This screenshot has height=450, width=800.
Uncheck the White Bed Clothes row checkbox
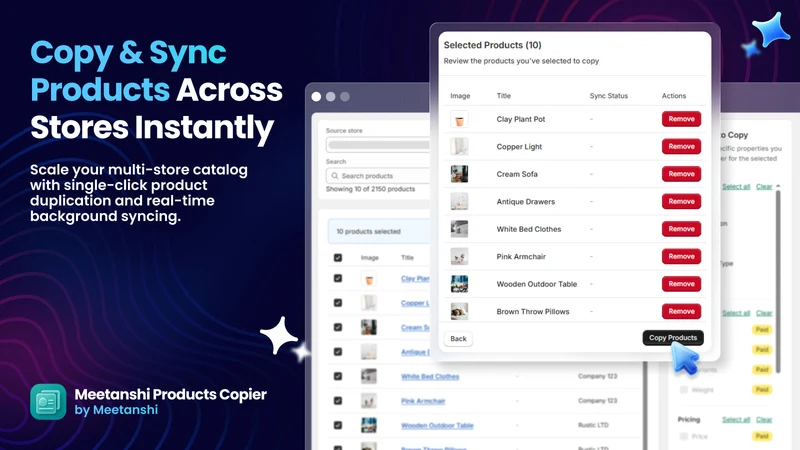point(338,377)
